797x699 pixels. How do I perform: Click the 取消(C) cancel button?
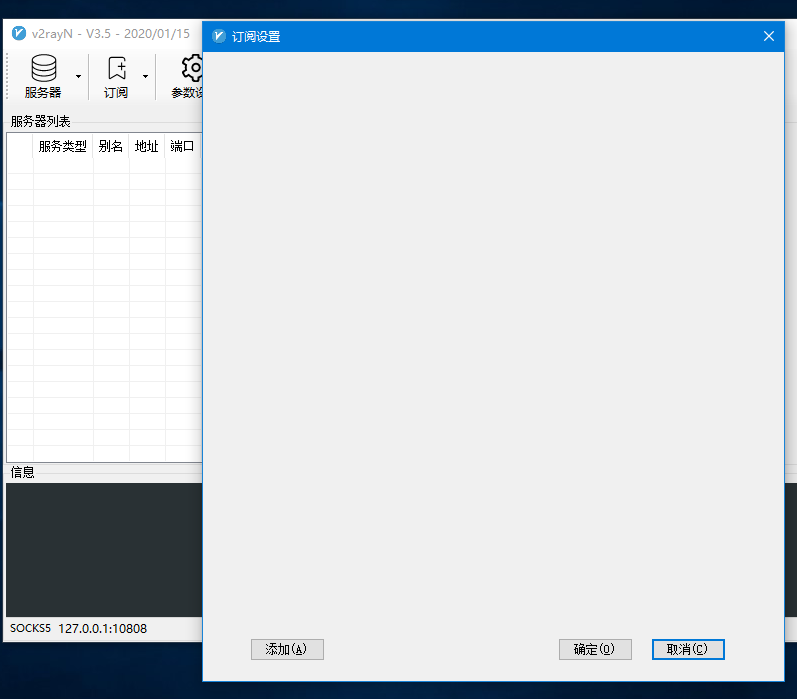point(688,649)
